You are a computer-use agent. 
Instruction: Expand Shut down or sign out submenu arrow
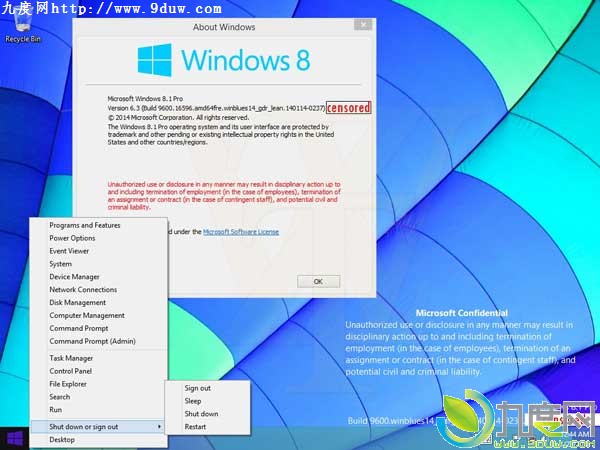point(159,427)
